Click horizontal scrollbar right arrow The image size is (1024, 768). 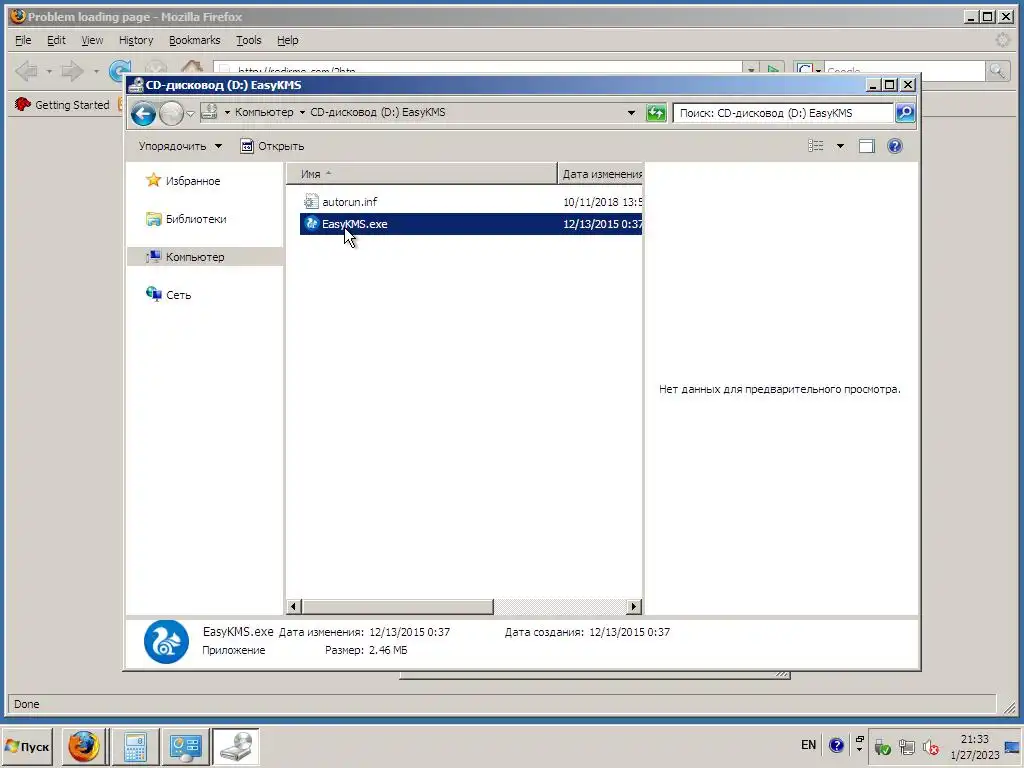[x=633, y=607]
